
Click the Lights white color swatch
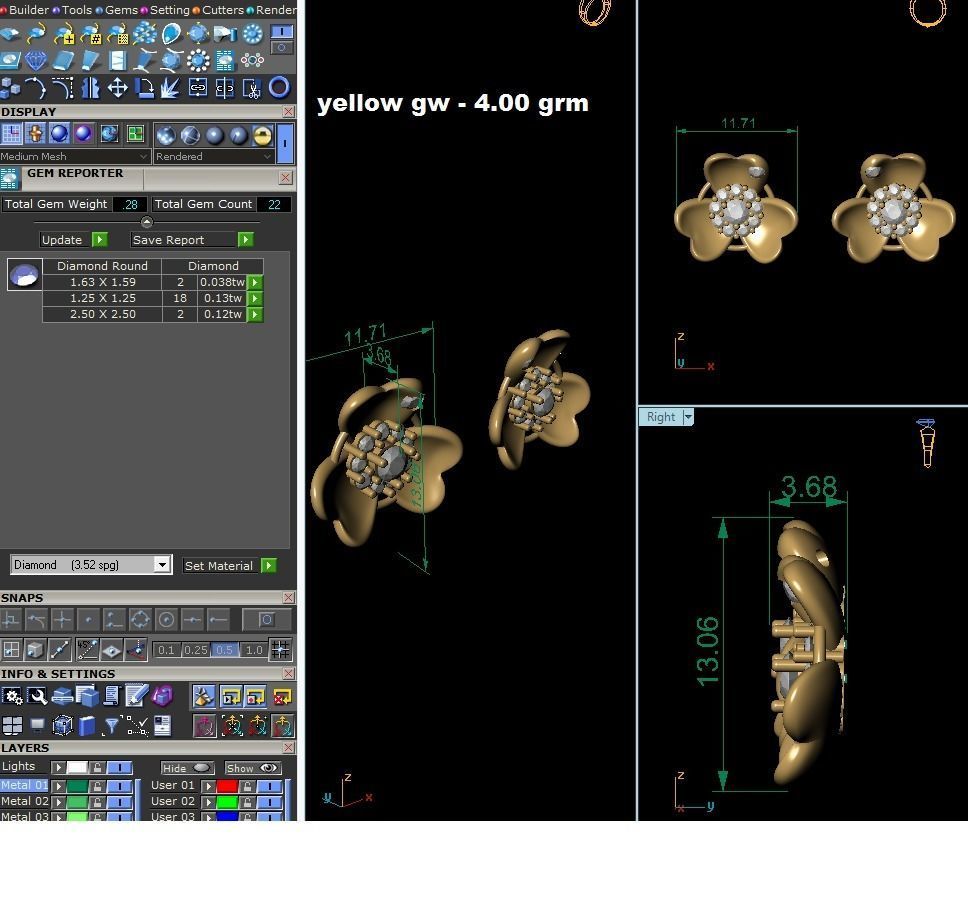pyautogui.click(x=77, y=767)
